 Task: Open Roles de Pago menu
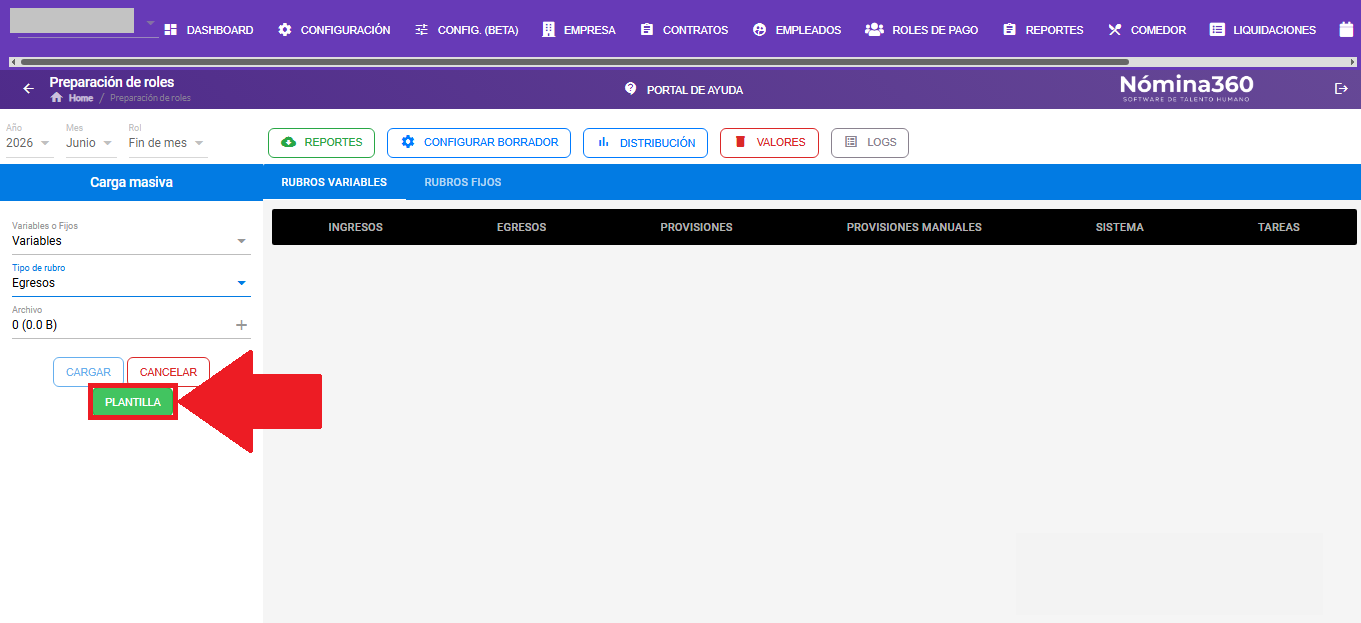[x=922, y=30]
